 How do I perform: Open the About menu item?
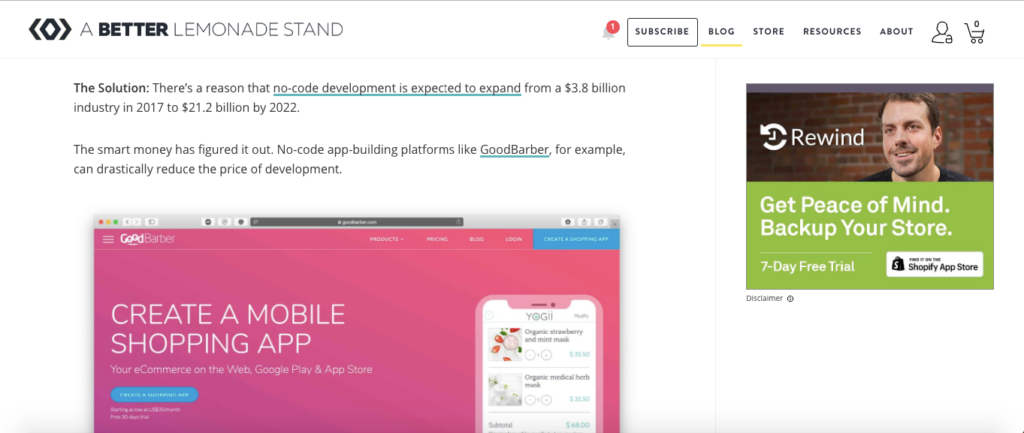tap(896, 31)
